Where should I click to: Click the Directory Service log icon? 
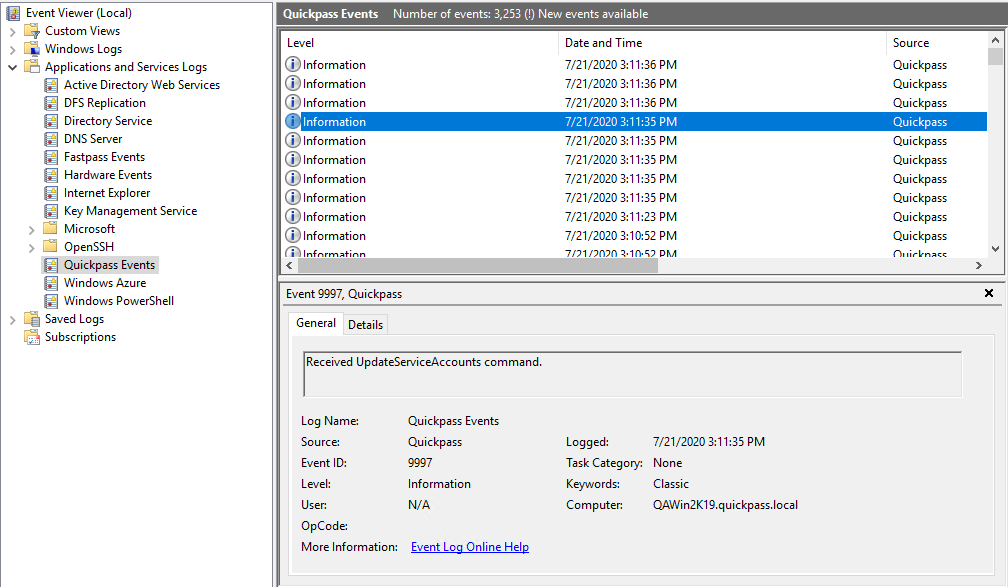pyautogui.click(x=51, y=121)
